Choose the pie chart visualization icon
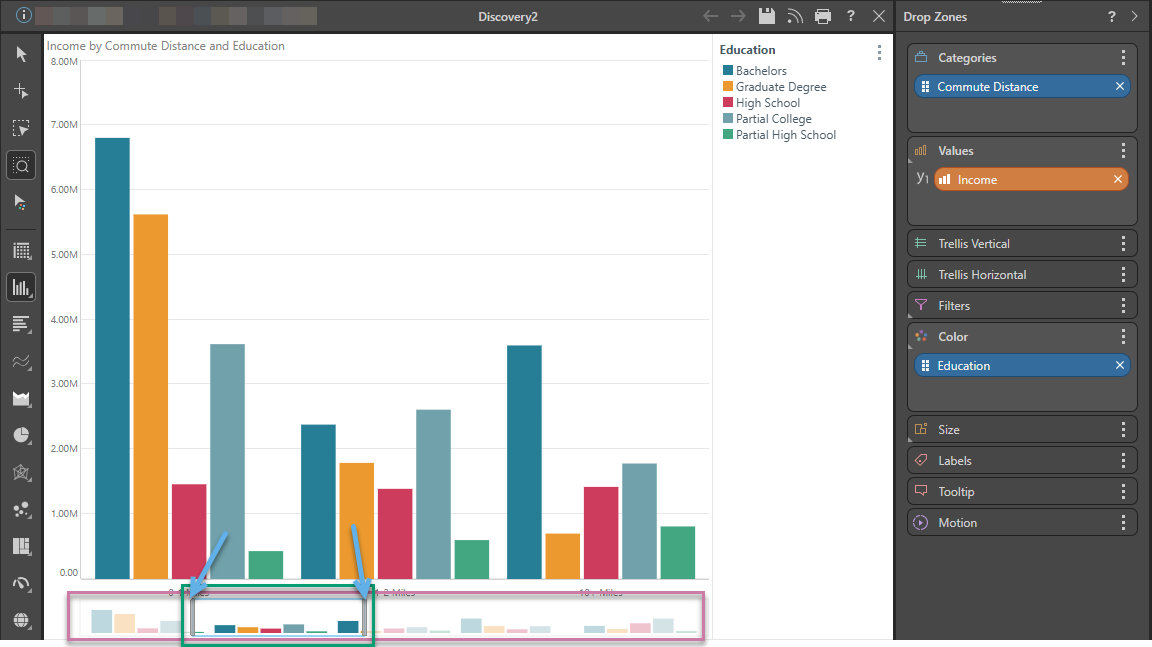 coord(21,435)
